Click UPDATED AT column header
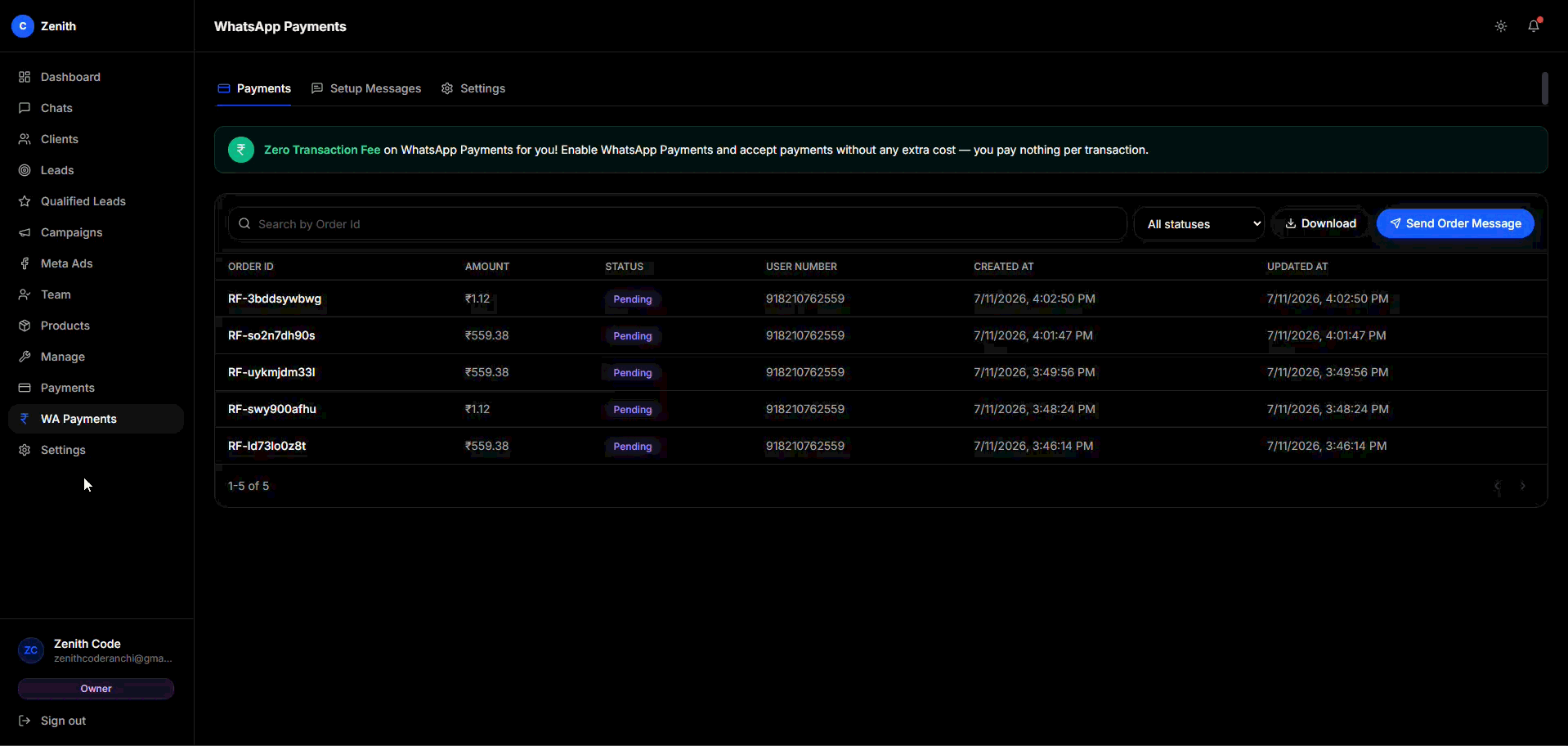 (1297, 267)
